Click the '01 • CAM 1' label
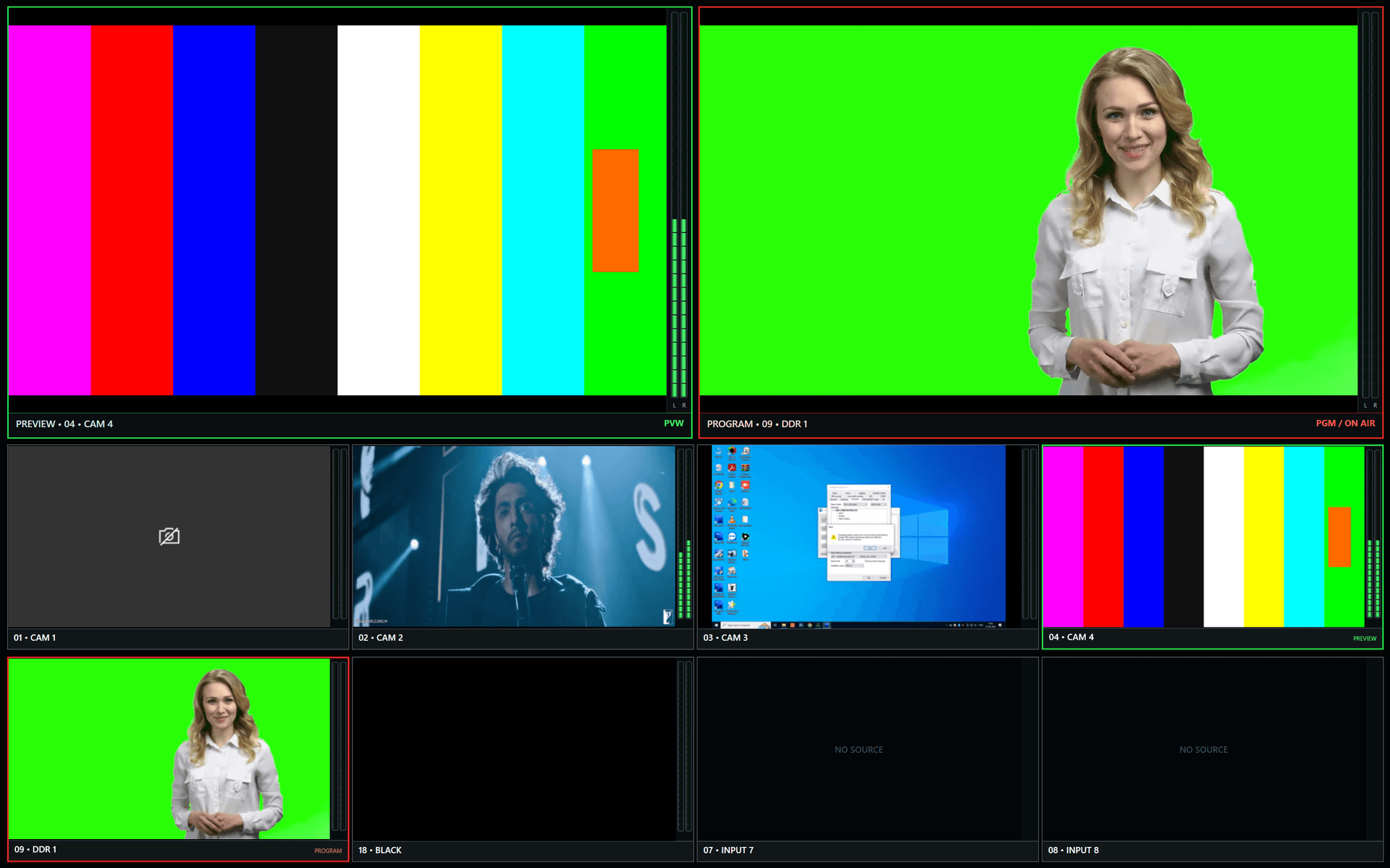Screen dimensions: 1390x868 pyautogui.click(x=35, y=638)
